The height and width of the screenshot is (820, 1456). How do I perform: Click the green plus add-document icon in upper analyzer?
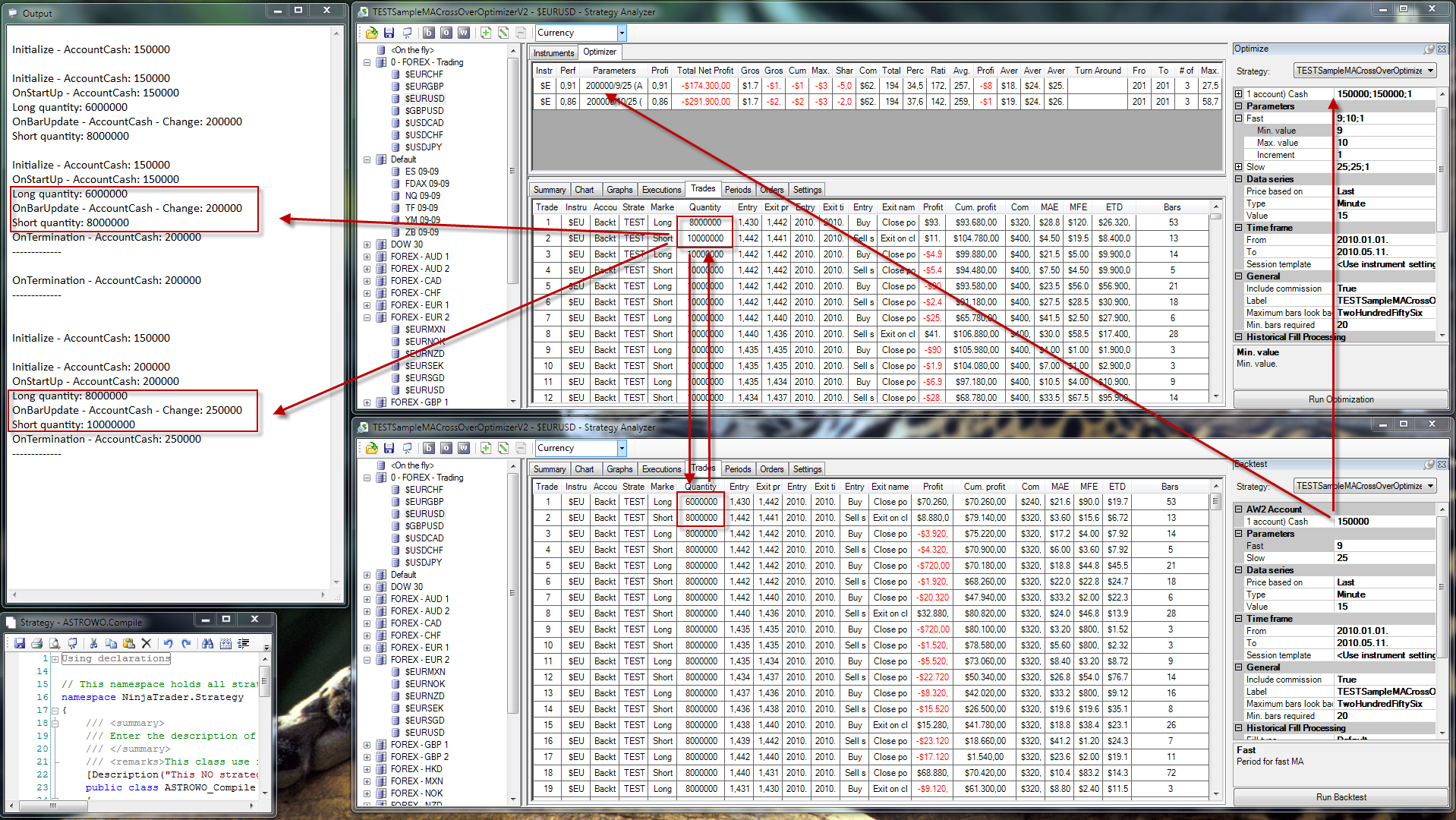[486, 33]
